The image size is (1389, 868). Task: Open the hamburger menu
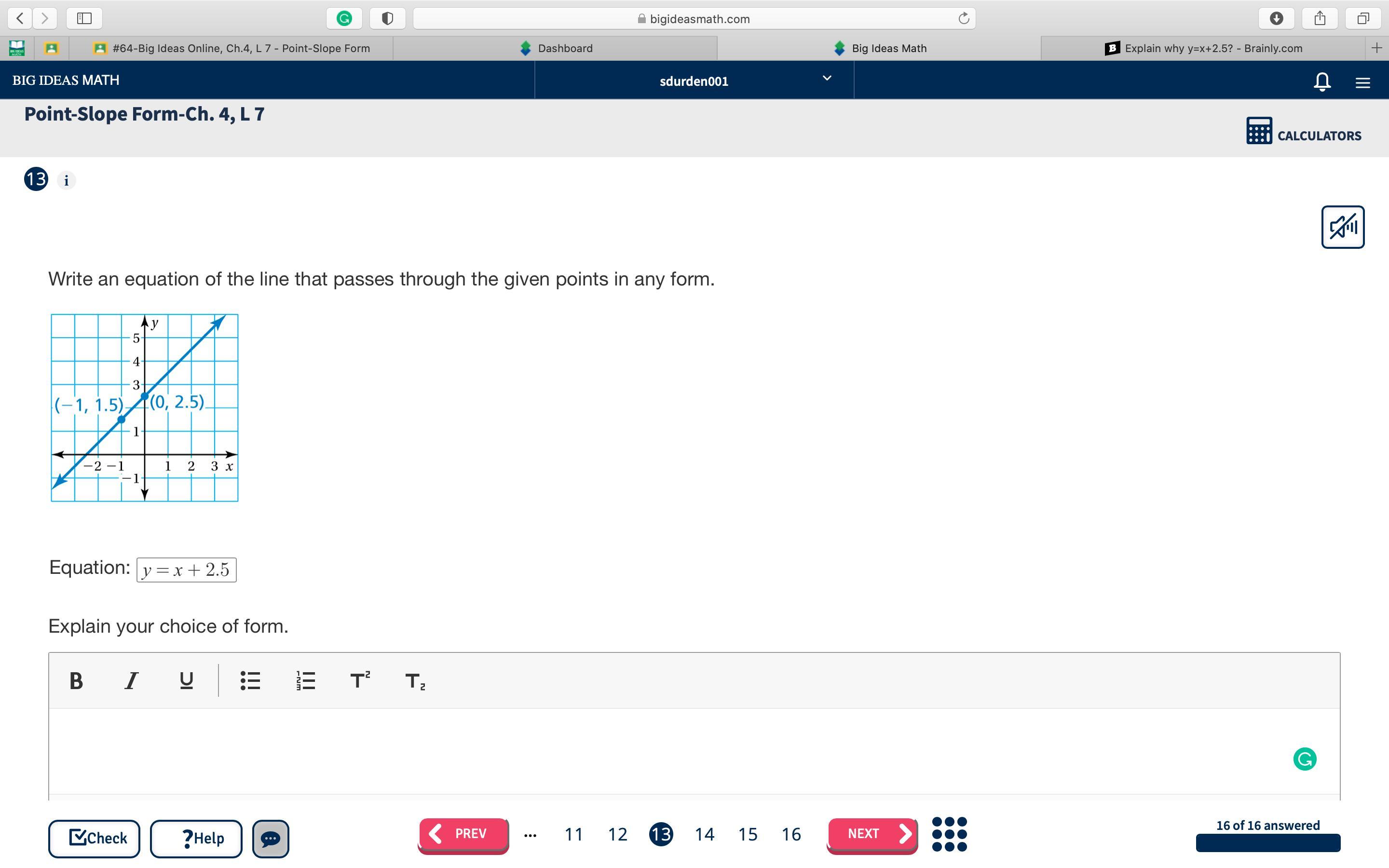coord(1362,82)
